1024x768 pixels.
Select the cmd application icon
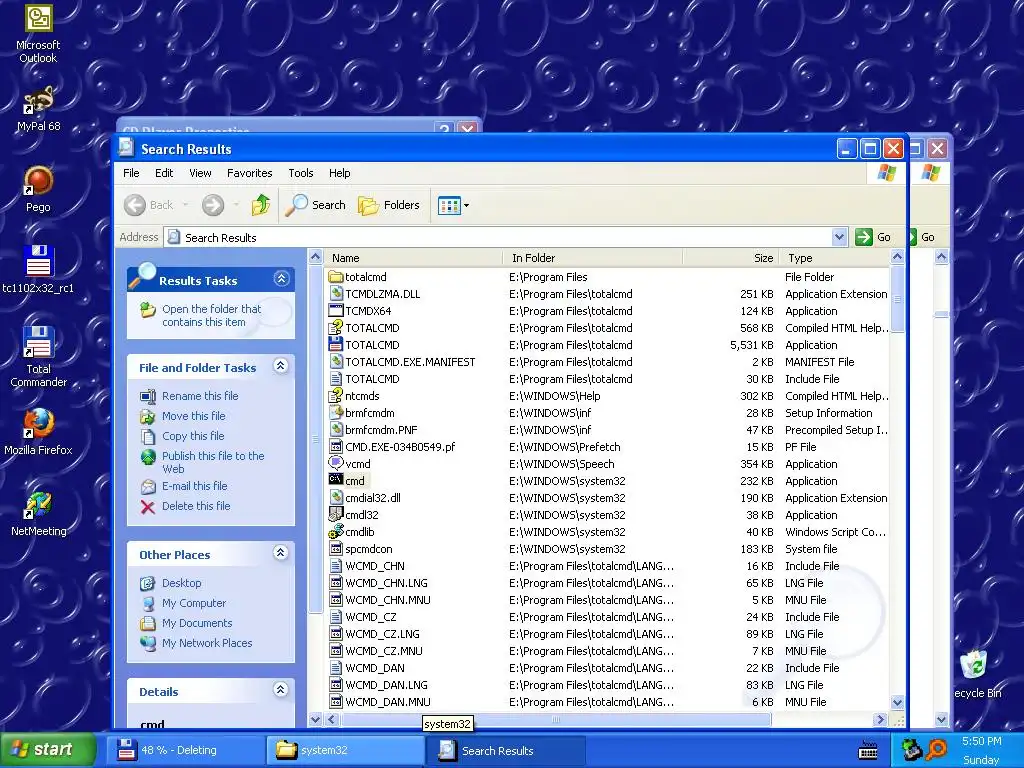click(x=336, y=481)
